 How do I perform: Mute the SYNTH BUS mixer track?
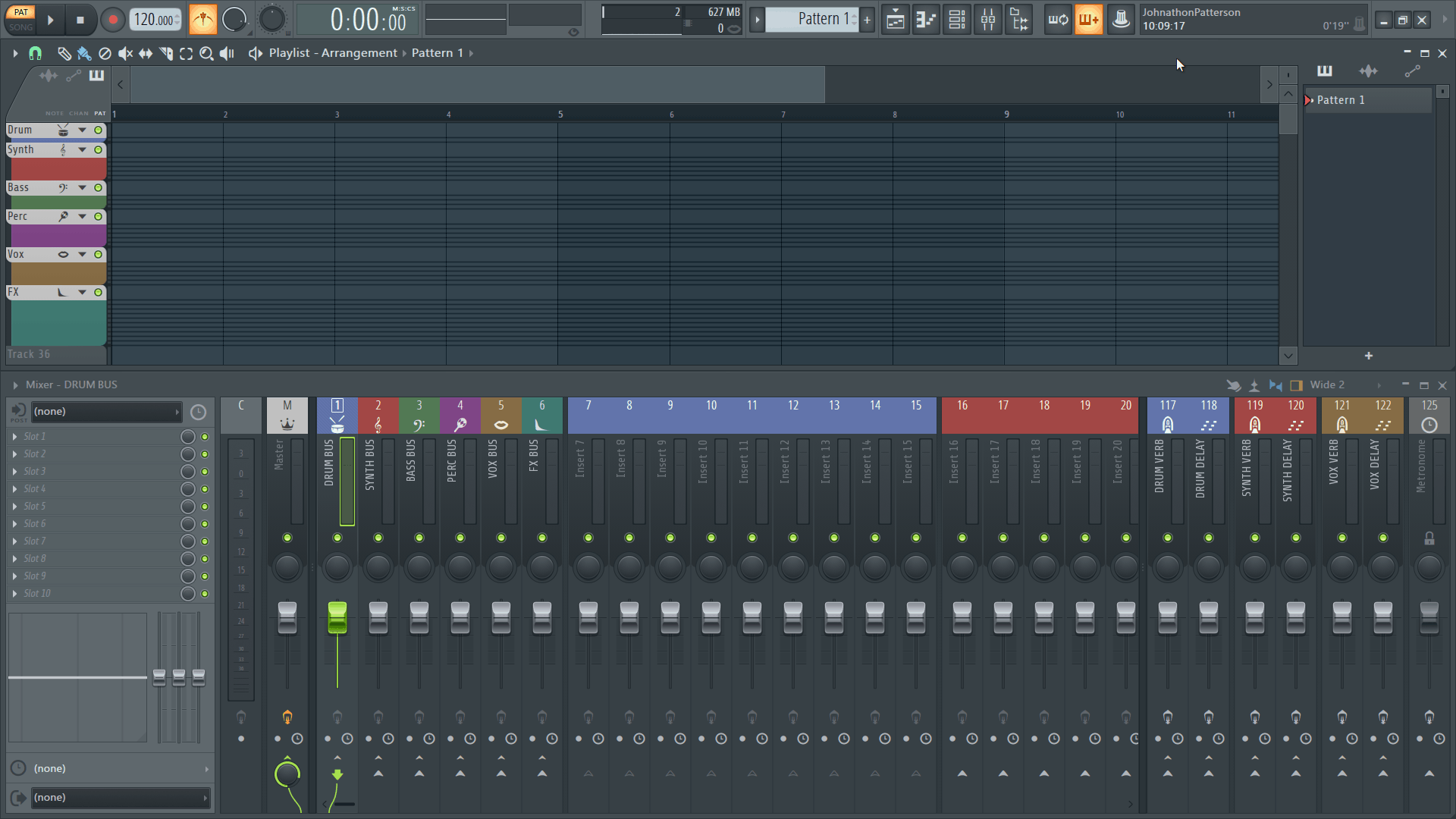pos(378,538)
